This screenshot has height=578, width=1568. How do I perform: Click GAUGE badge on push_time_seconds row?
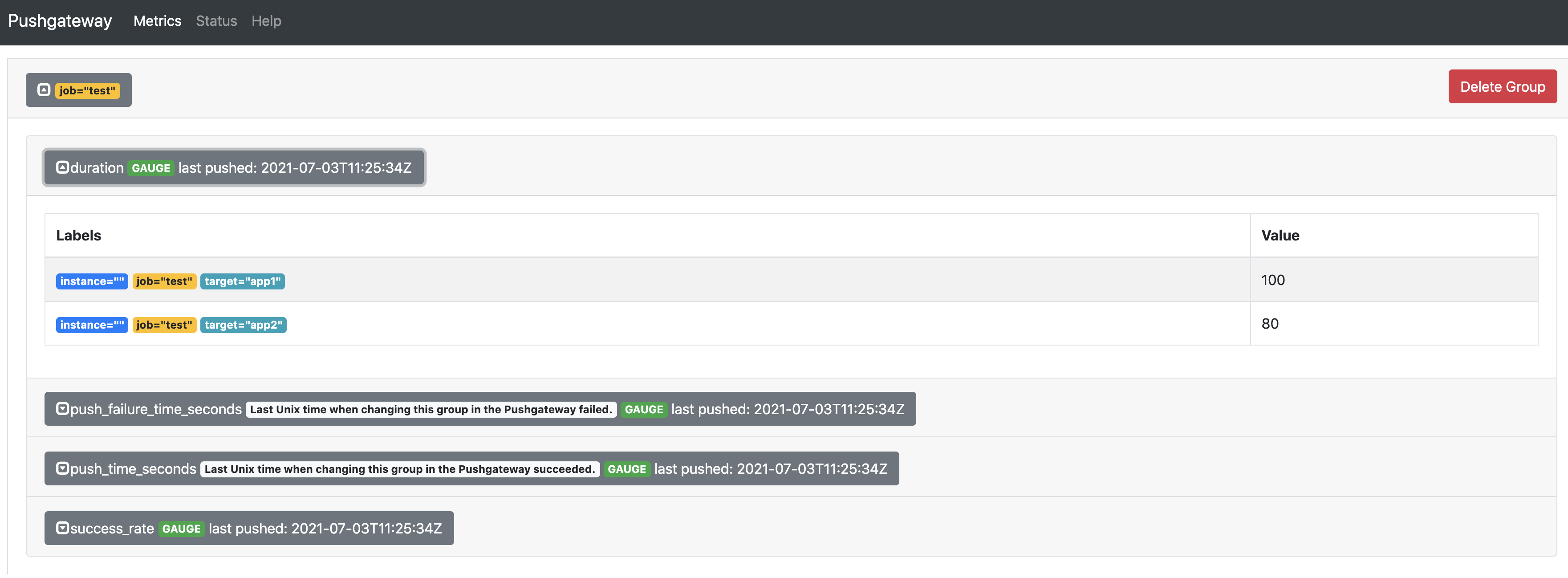(x=626, y=469)
